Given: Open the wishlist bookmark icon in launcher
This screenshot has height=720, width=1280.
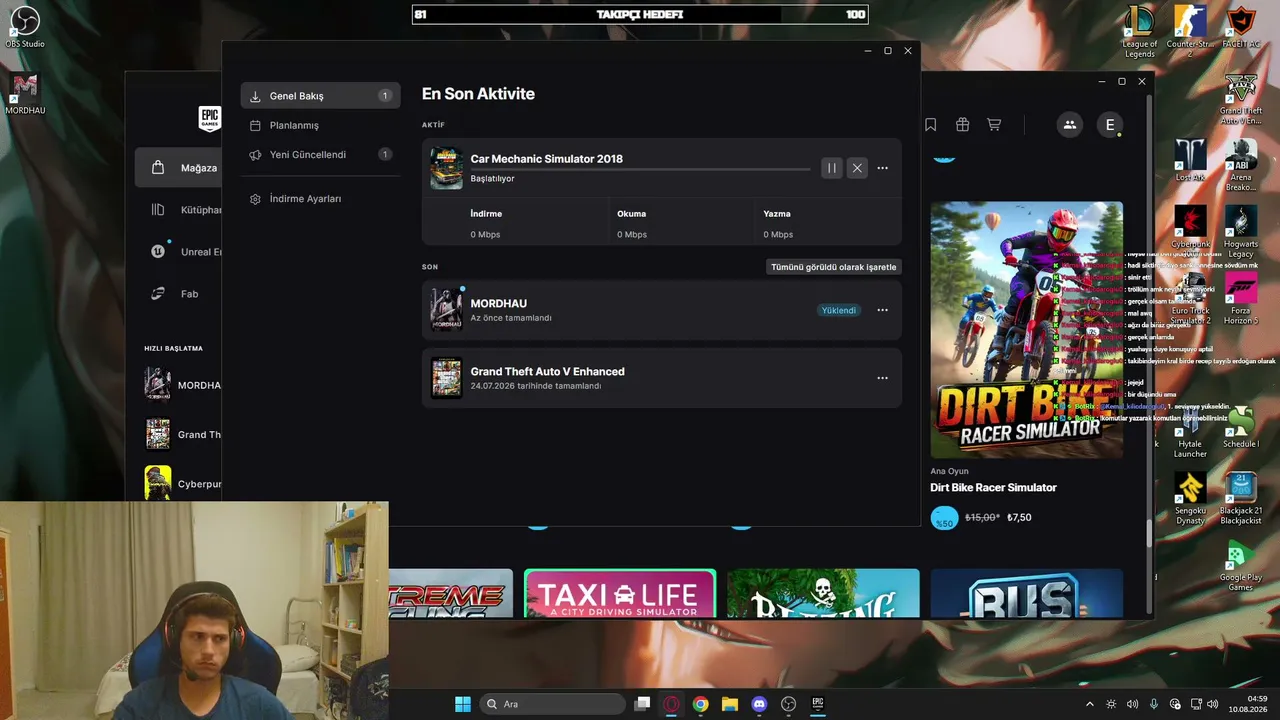Looking at the screenshot, I should click(930, 125).
